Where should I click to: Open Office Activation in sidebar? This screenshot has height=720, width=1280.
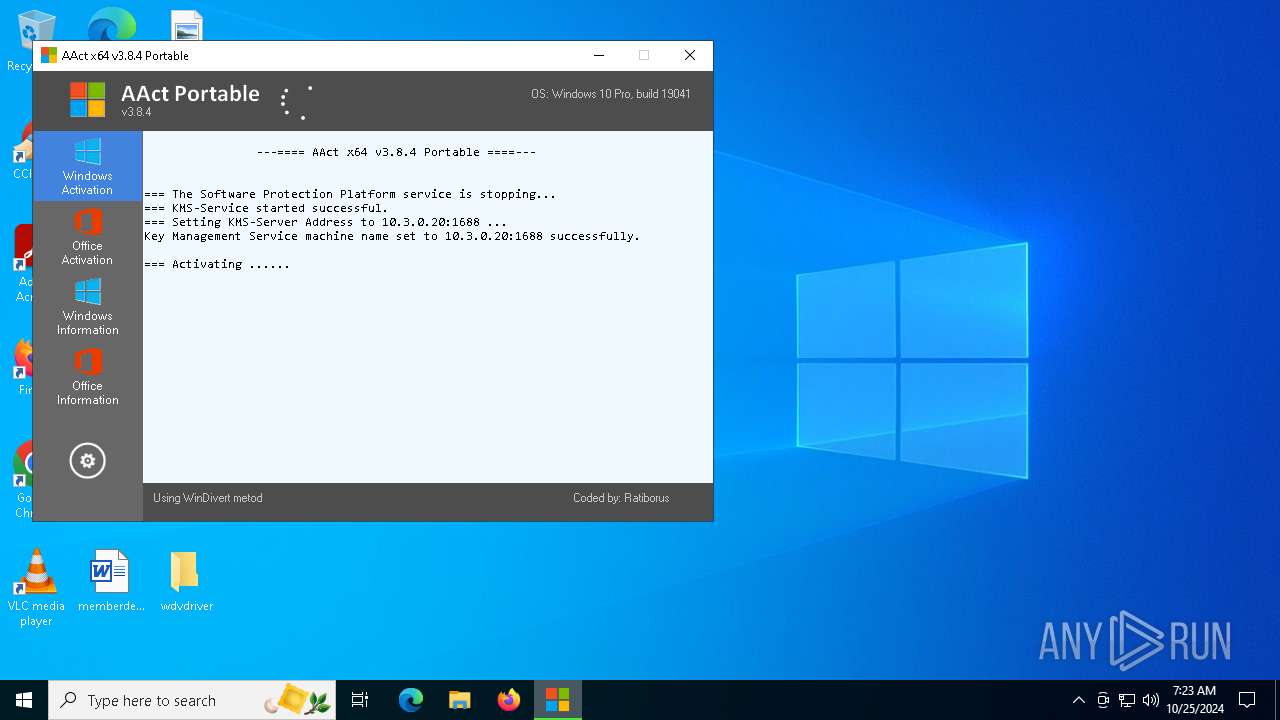[88, 236]
